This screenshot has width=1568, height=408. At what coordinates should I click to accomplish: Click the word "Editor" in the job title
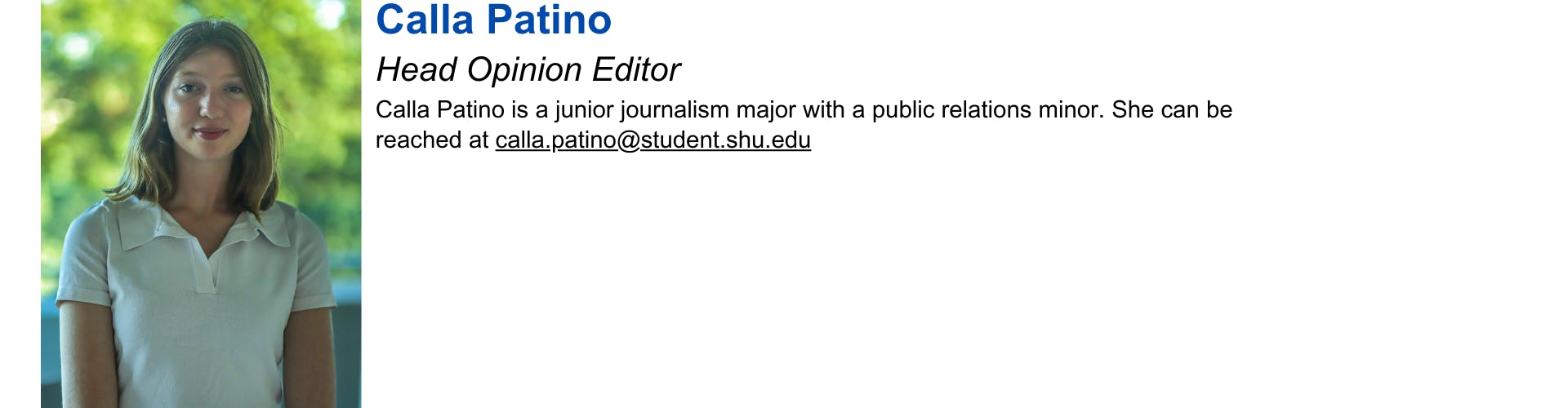pos(636,70)
